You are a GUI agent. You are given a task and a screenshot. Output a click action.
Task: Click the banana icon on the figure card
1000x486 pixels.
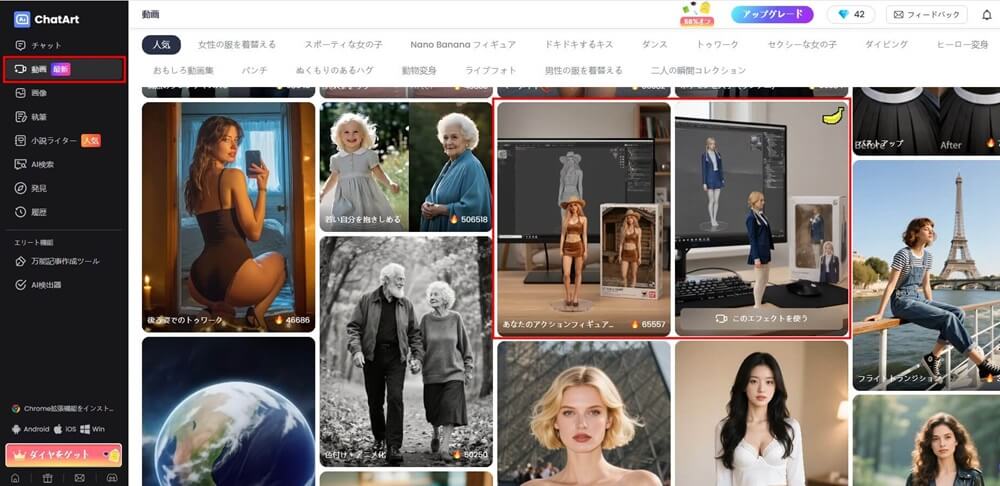click(x=832, y=117)
